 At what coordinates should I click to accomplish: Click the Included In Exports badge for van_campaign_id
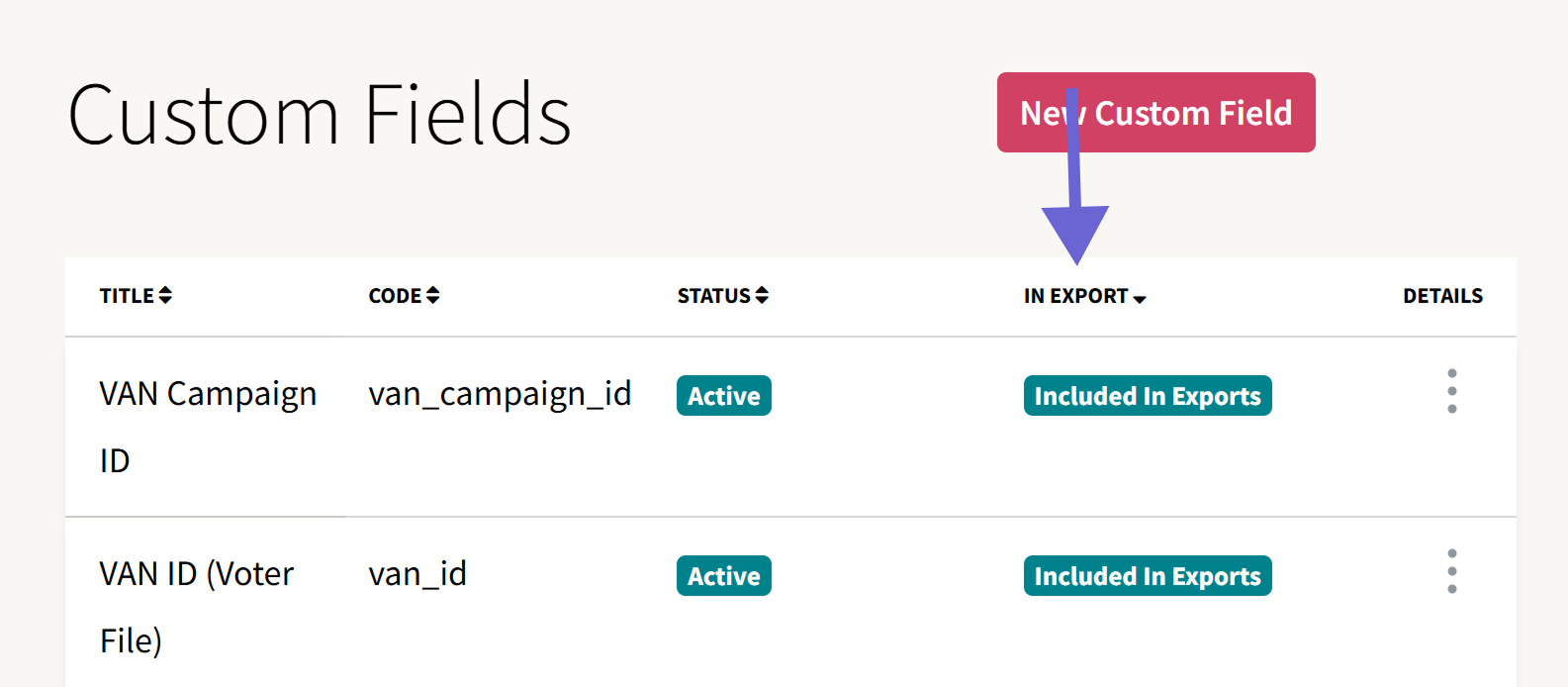(x=1147, y=395)
